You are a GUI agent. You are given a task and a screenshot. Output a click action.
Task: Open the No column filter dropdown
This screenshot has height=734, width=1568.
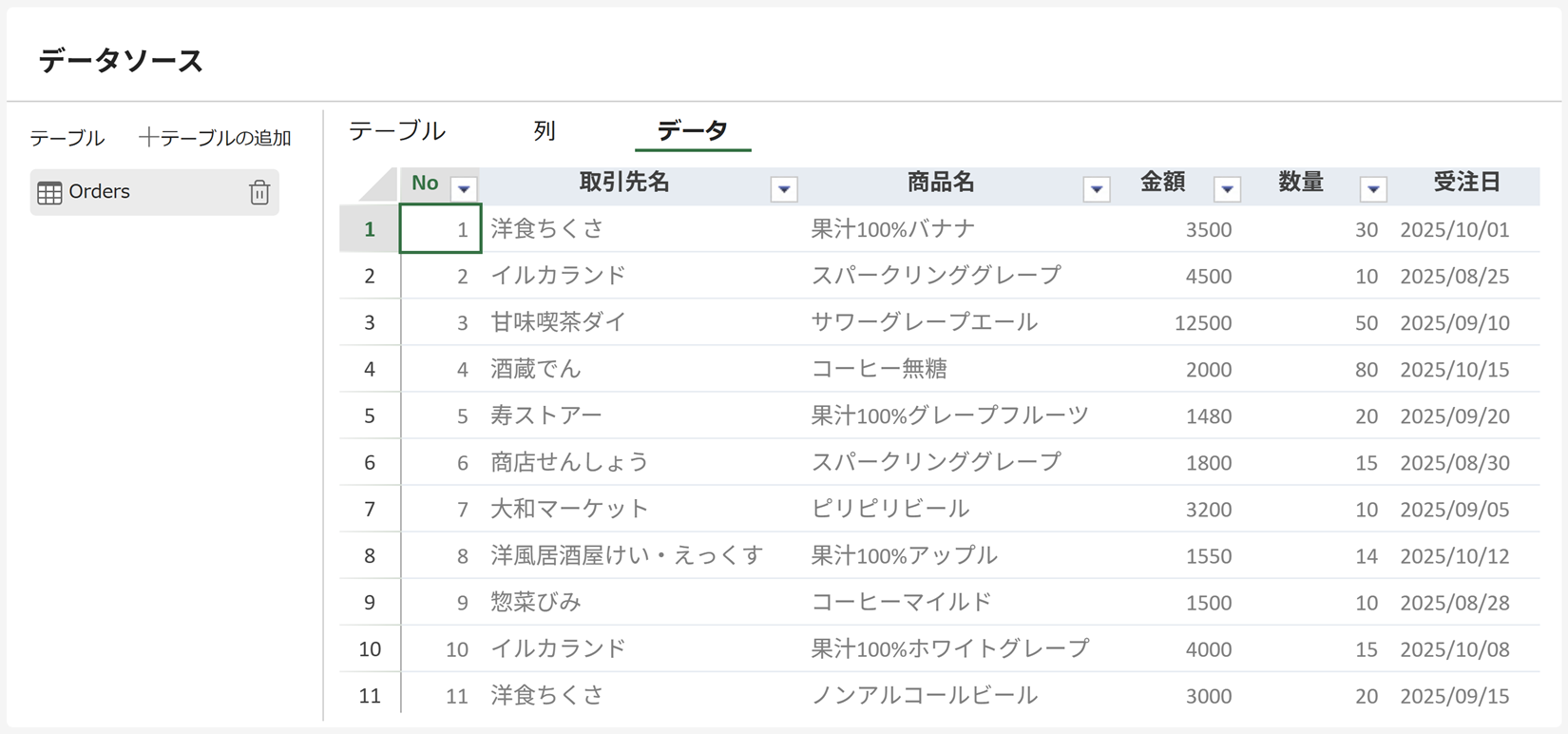(x=464, y=188)
